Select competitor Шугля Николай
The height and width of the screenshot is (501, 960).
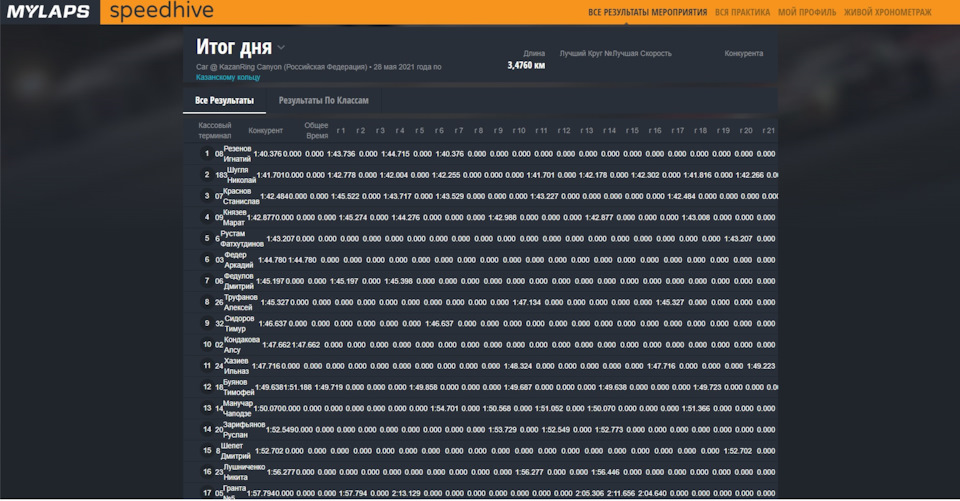(241, 175)
